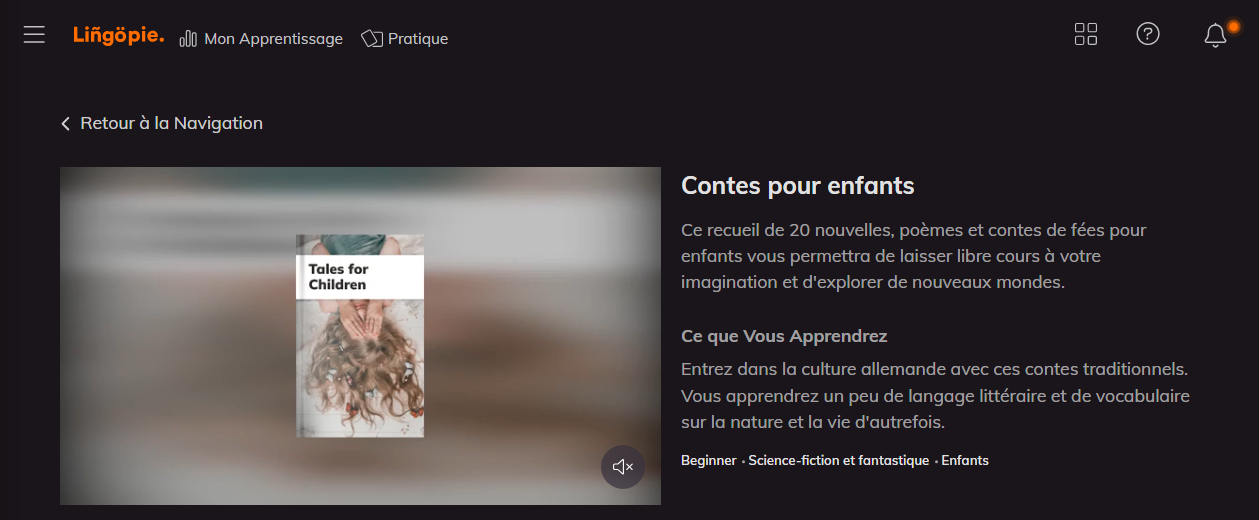The width and height of the screenshot is (1259, 520).
Task: Select the Enfants category tag
Action: [x=965, y=461]
